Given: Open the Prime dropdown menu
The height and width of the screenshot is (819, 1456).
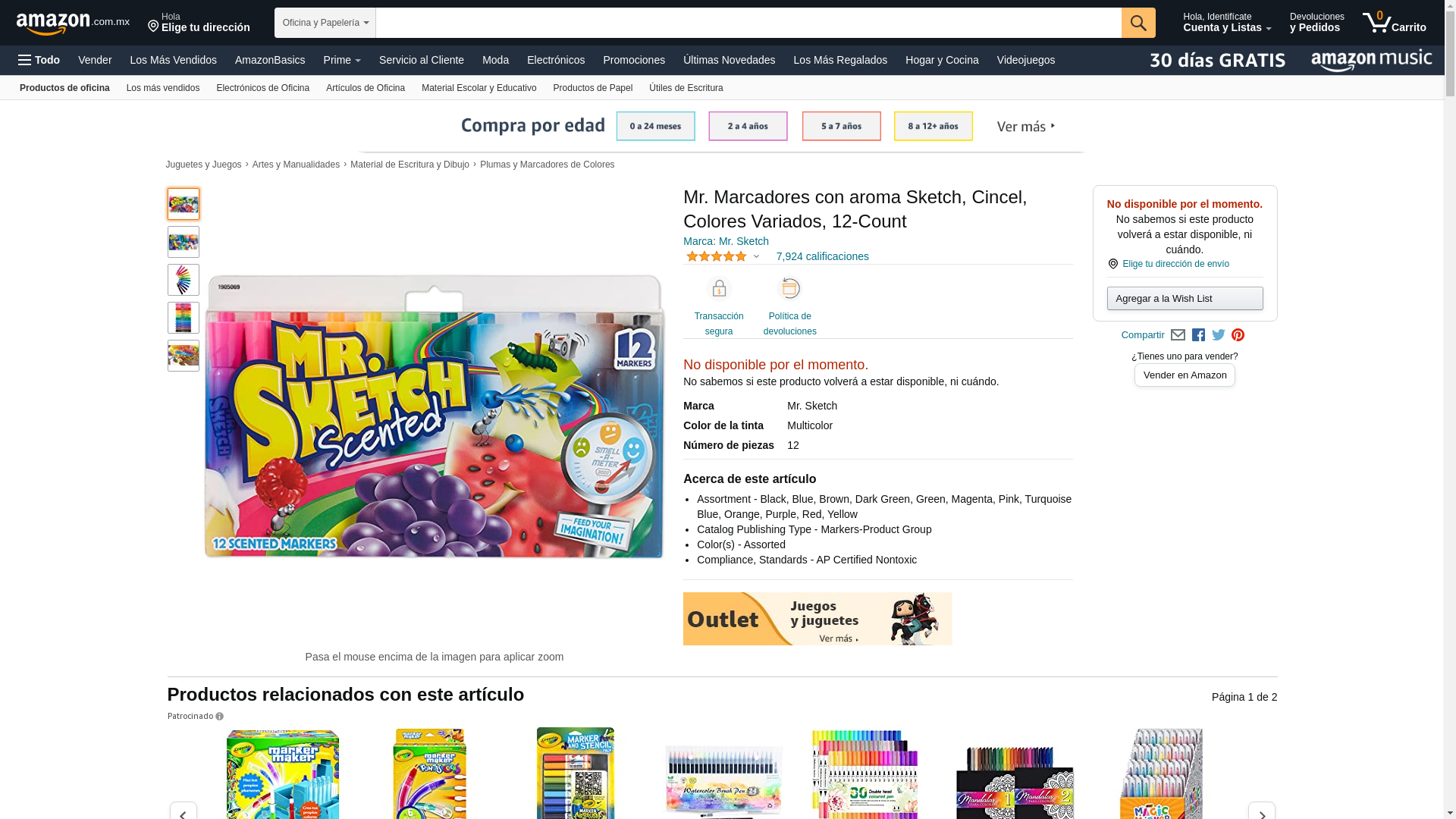Looking at the screenshot, I should click(342, 60).
